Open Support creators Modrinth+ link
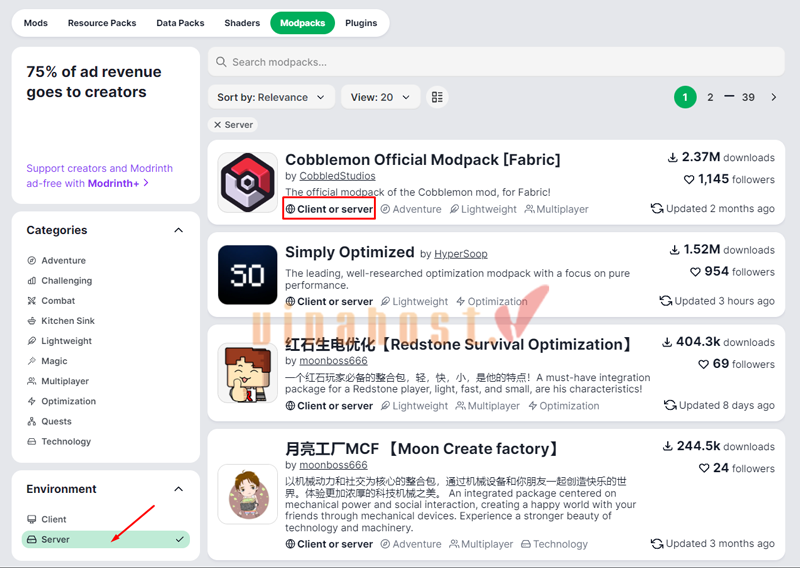 (99, 176)
